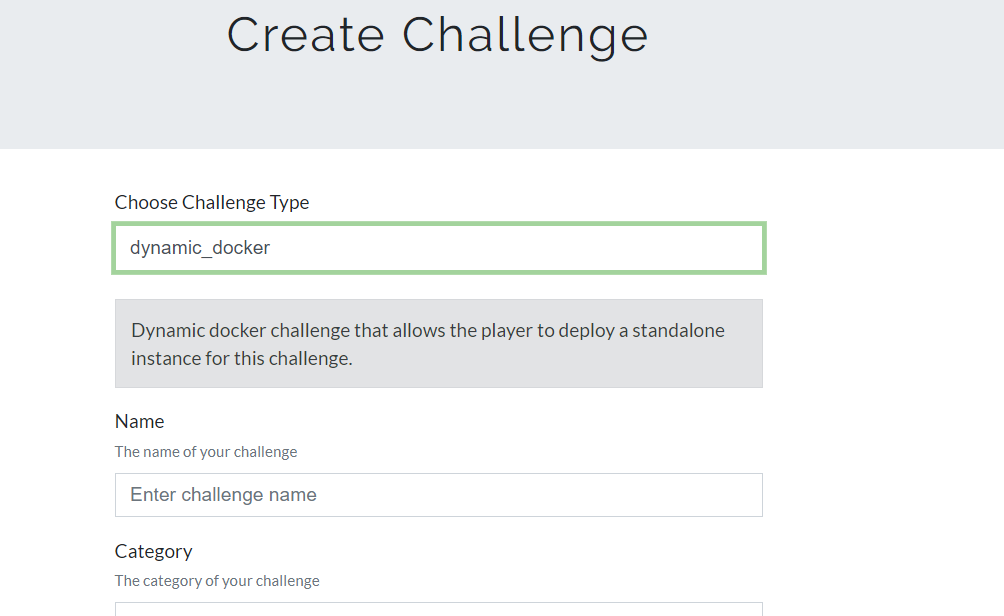Click the green-outlined challenge type select
The width and height of the screenshot is (1004, 616).
439,248
